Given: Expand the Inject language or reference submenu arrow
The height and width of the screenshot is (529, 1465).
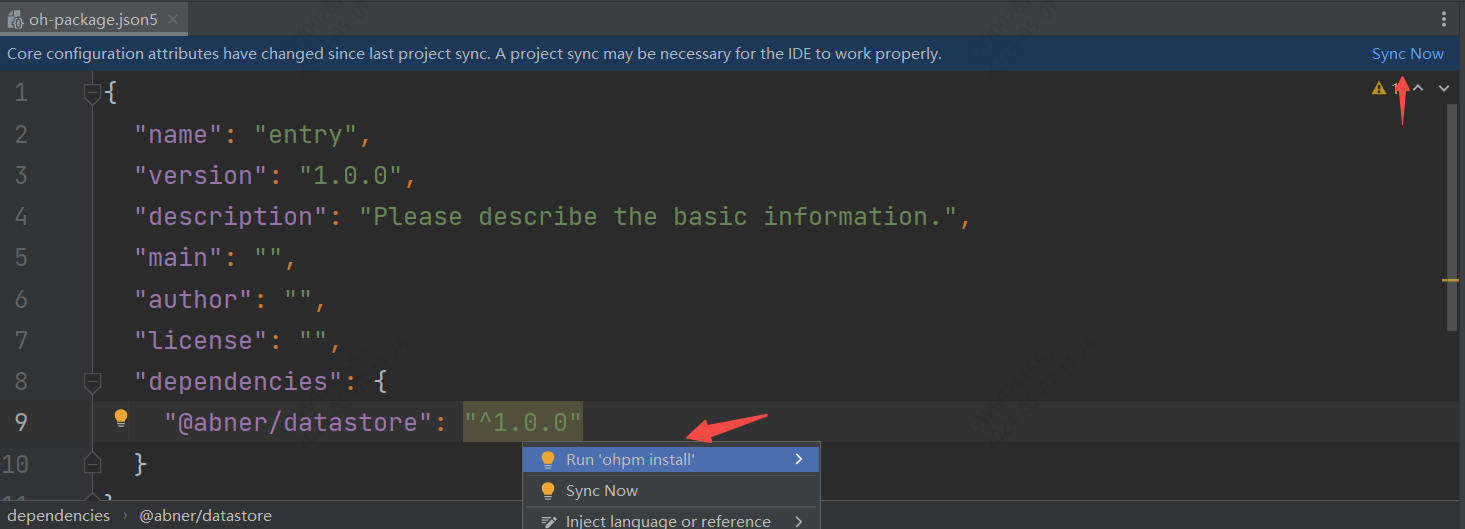Looking at the screenshot, I should pyautogui.click(x=799, y=521).
